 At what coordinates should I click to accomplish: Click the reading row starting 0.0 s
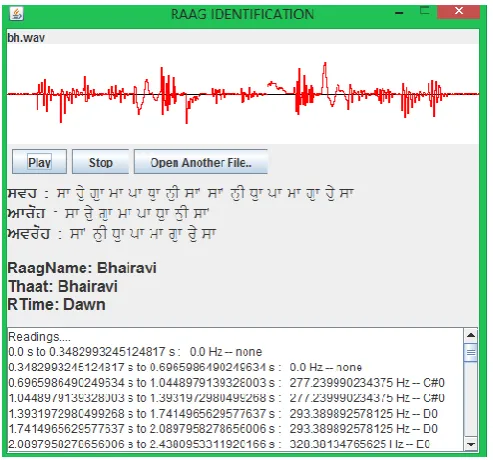click(135, 352)
